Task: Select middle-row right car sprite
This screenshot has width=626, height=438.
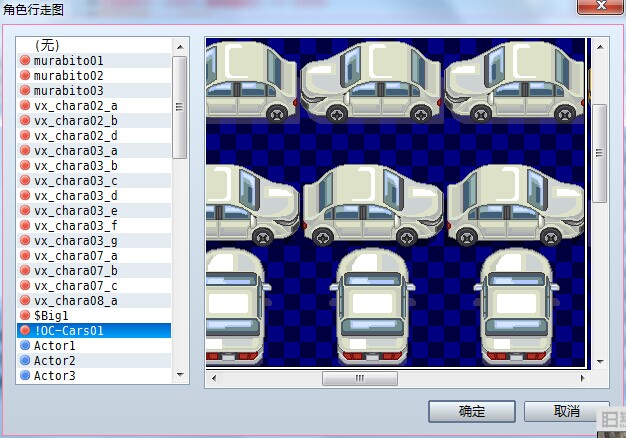Action: point(516,205)
